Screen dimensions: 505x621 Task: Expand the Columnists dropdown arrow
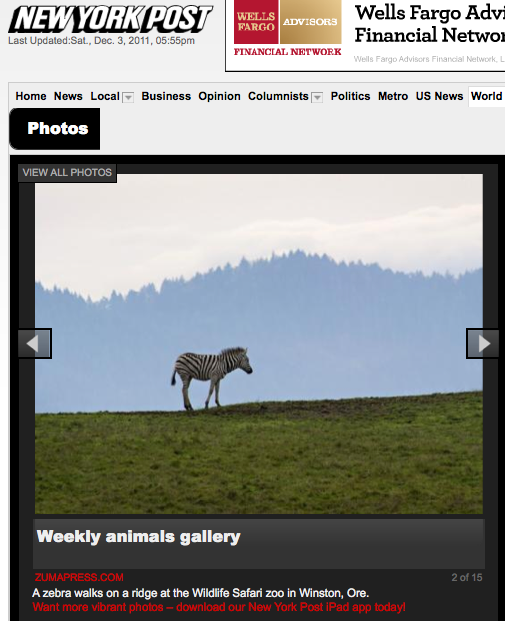coord(317,97)
